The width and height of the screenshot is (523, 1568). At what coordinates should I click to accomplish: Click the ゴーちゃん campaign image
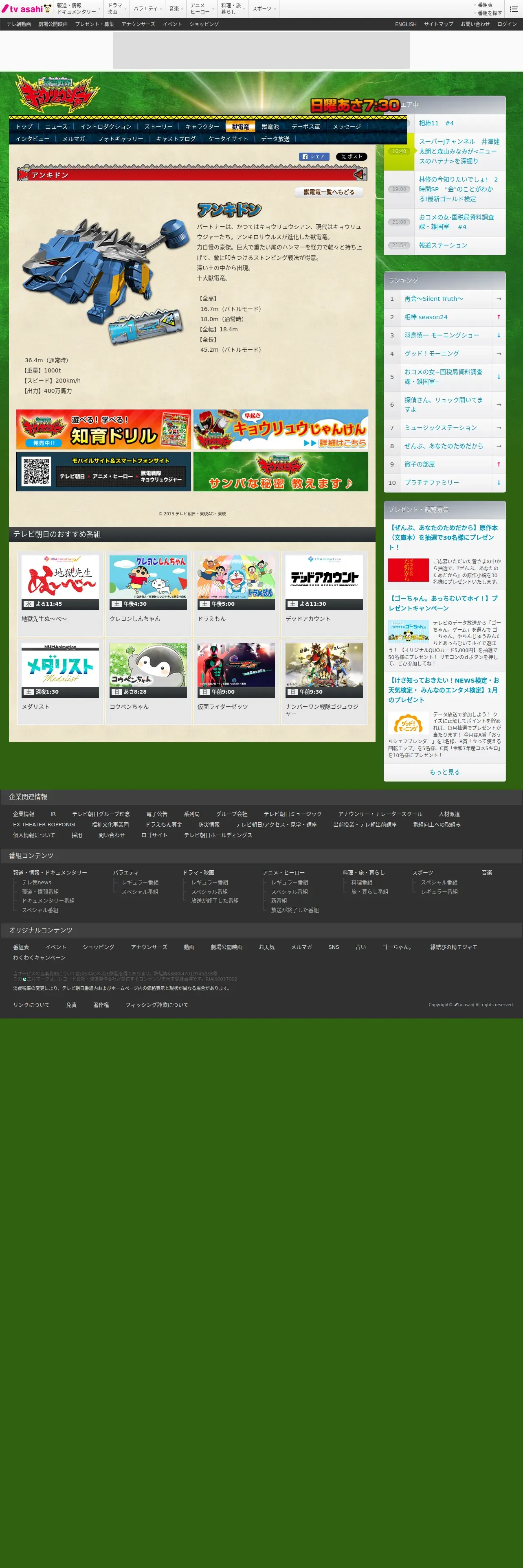[x=409, y=631]
